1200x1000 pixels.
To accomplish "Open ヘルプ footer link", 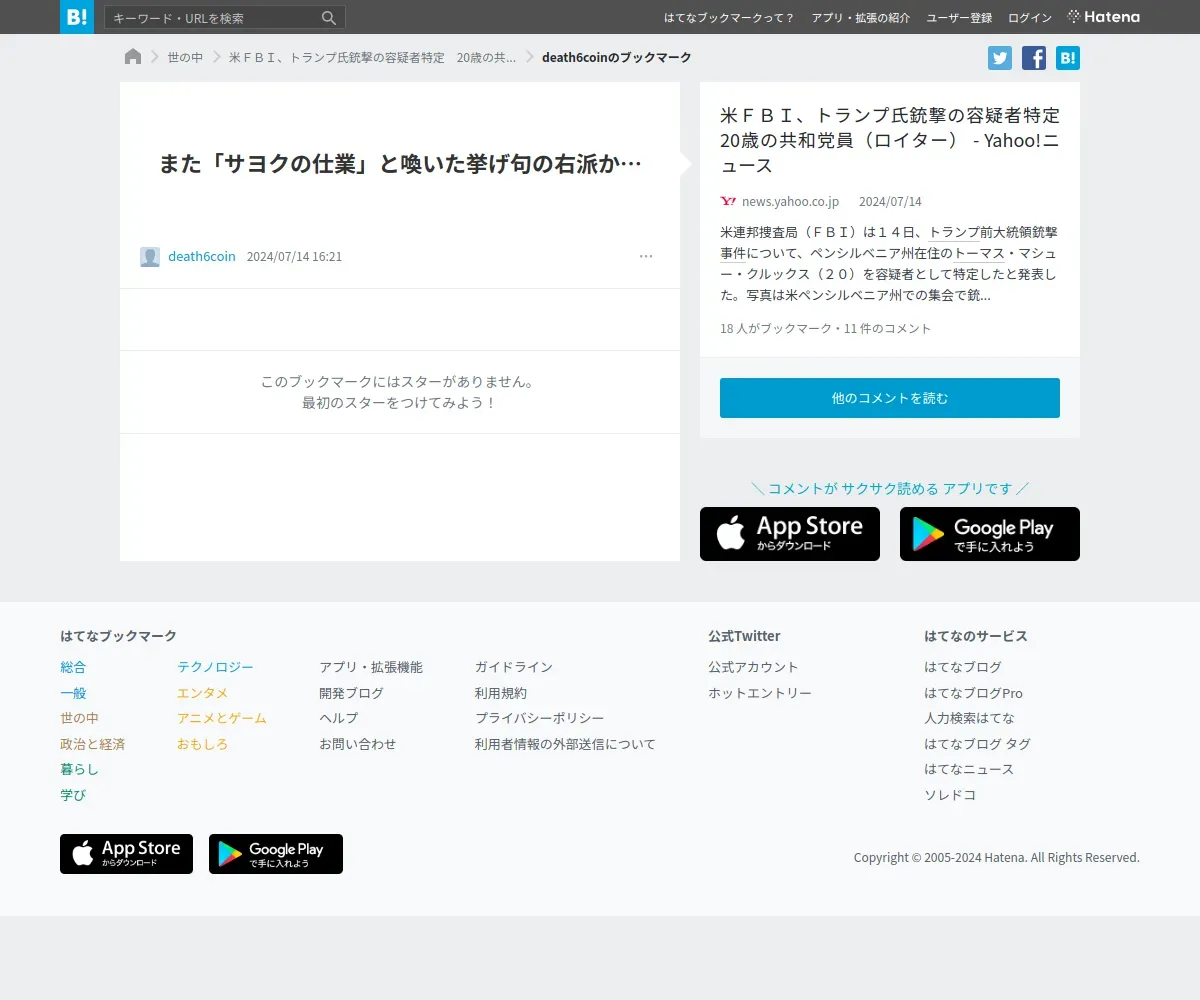I will click(338, 718).
